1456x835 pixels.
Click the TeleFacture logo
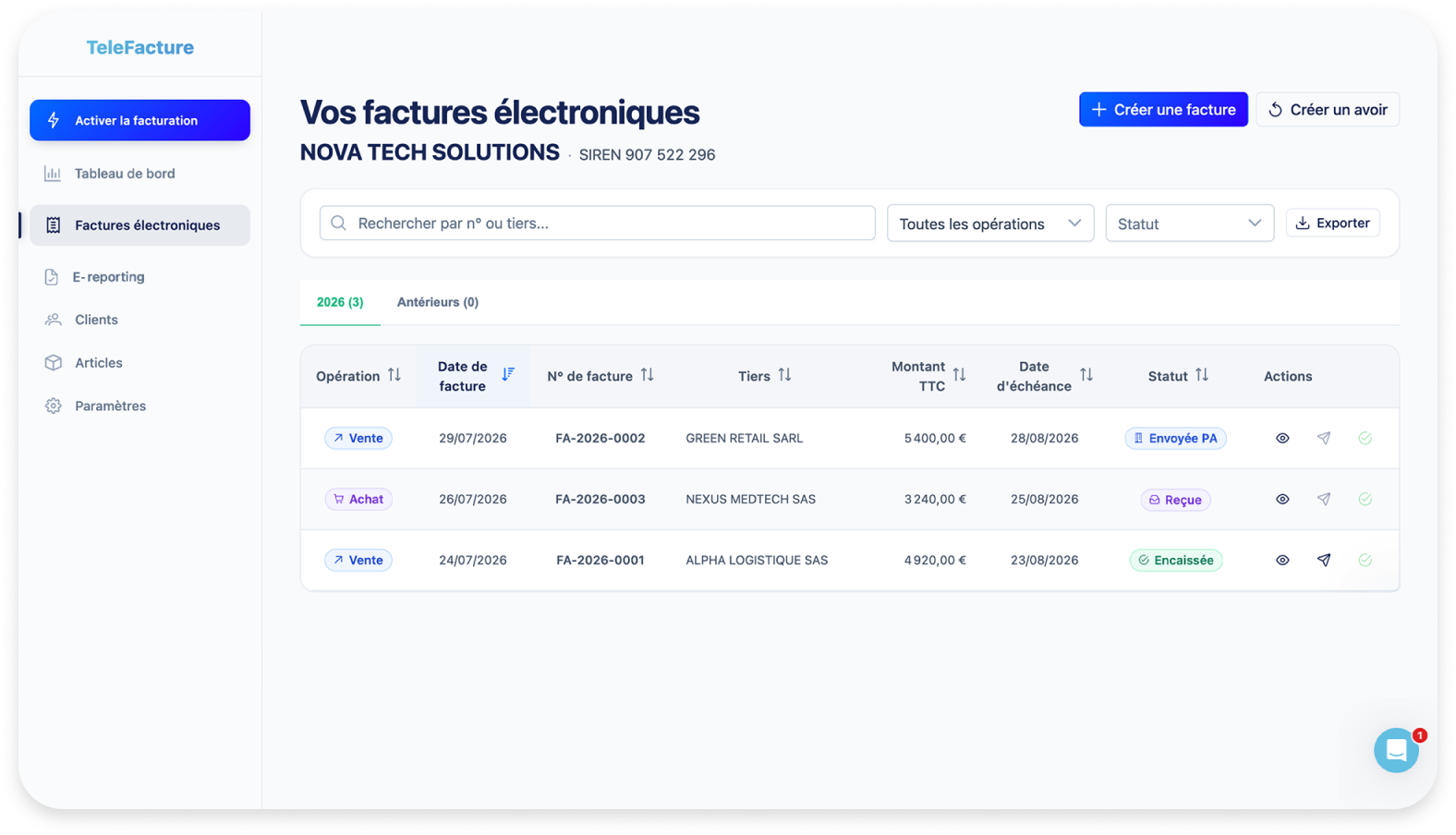click(x=140, y=47)
